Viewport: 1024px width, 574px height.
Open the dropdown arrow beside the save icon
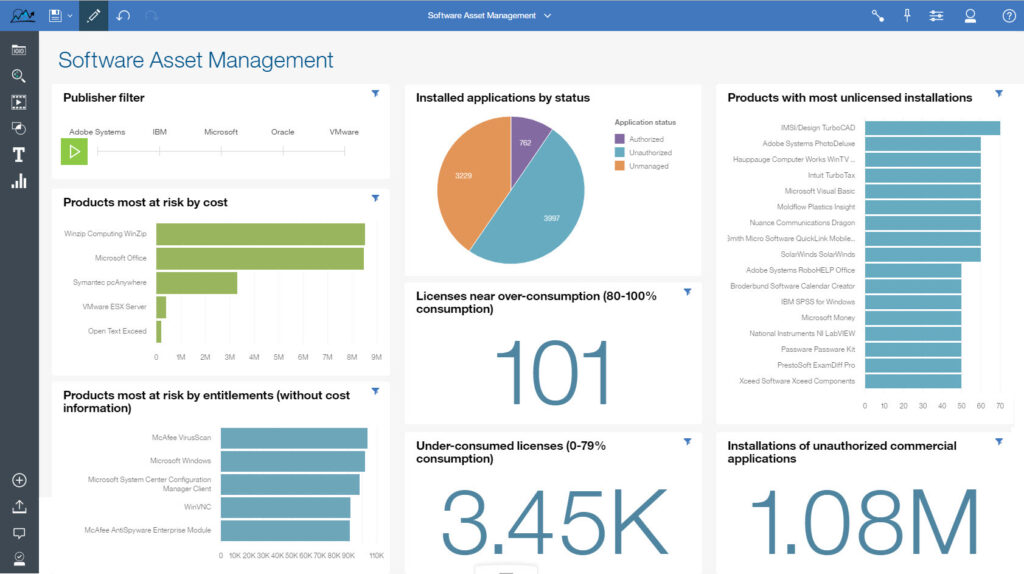coord(70,16)
